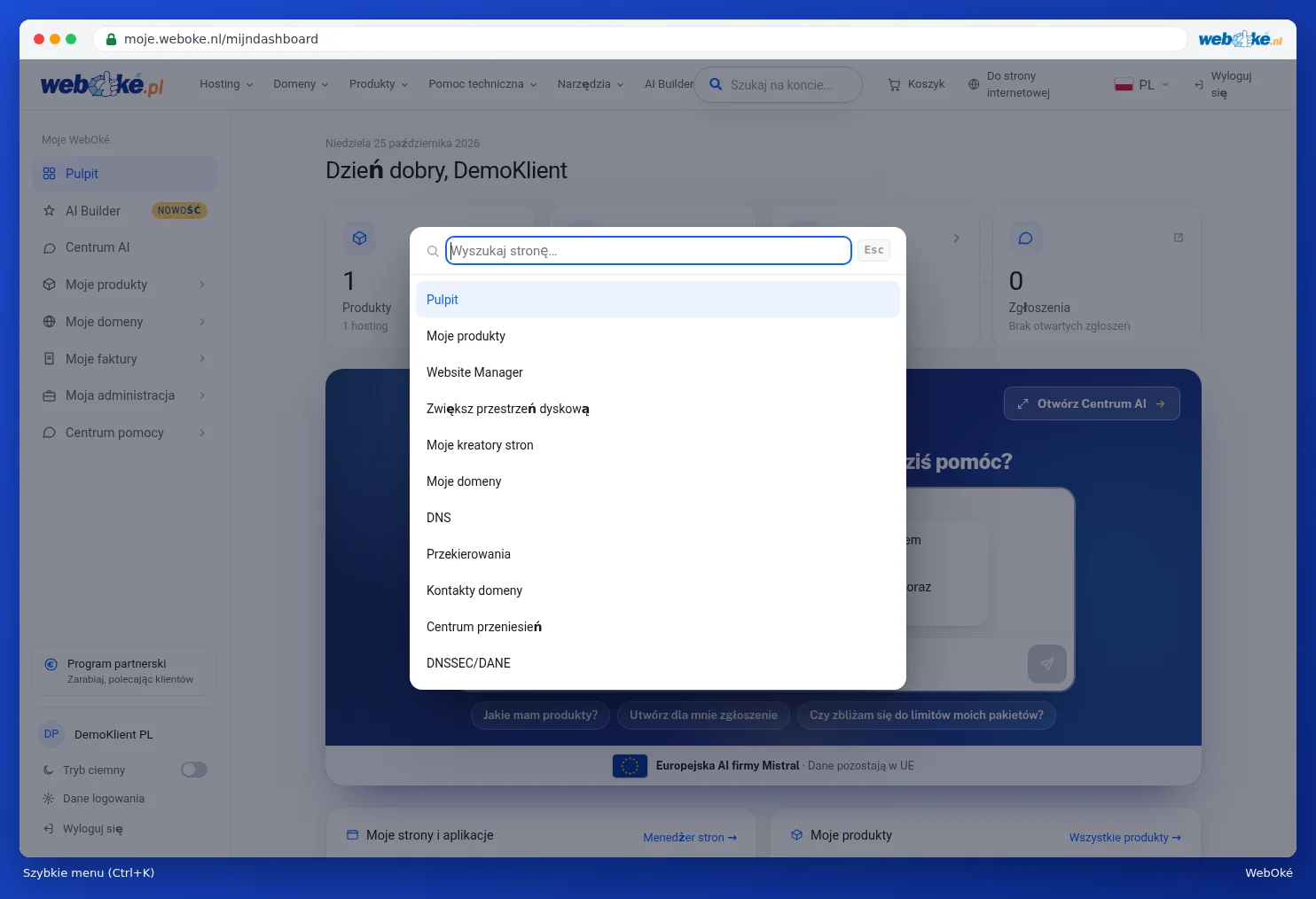Screen dimensions: 1316x899
Task: Click the Zgłoszenia card external link icon
Action: pyautogui.click(x=1179, y=238)
